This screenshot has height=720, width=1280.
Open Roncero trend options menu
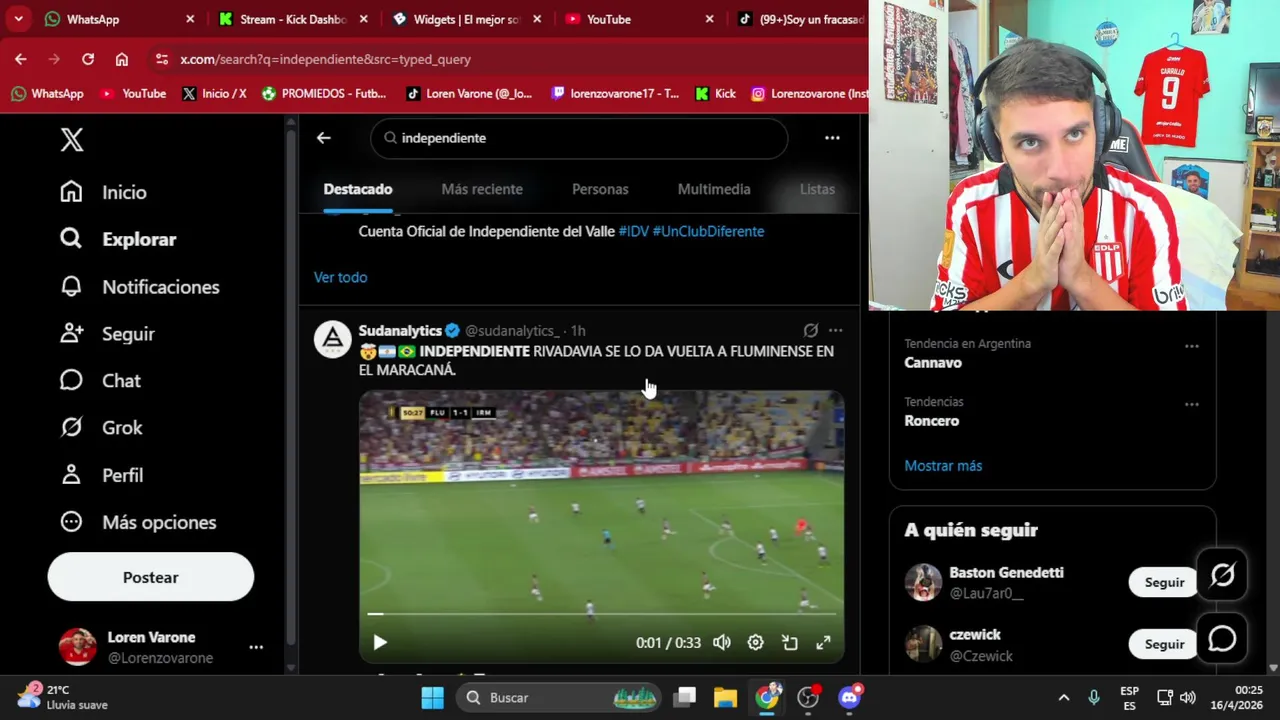[x=1192, y=405]
